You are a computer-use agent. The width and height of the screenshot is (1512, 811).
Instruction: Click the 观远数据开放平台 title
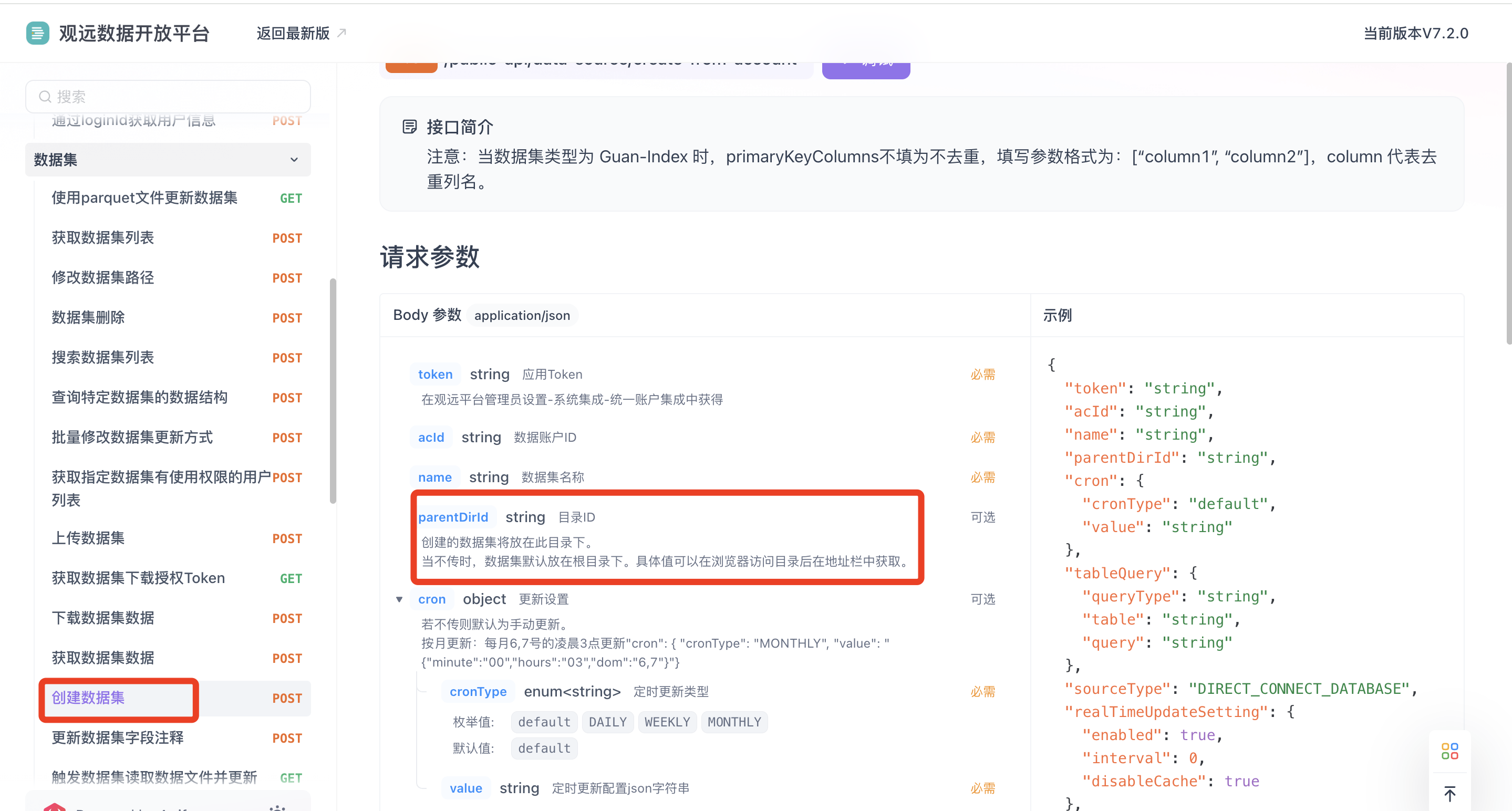(134, 33)
